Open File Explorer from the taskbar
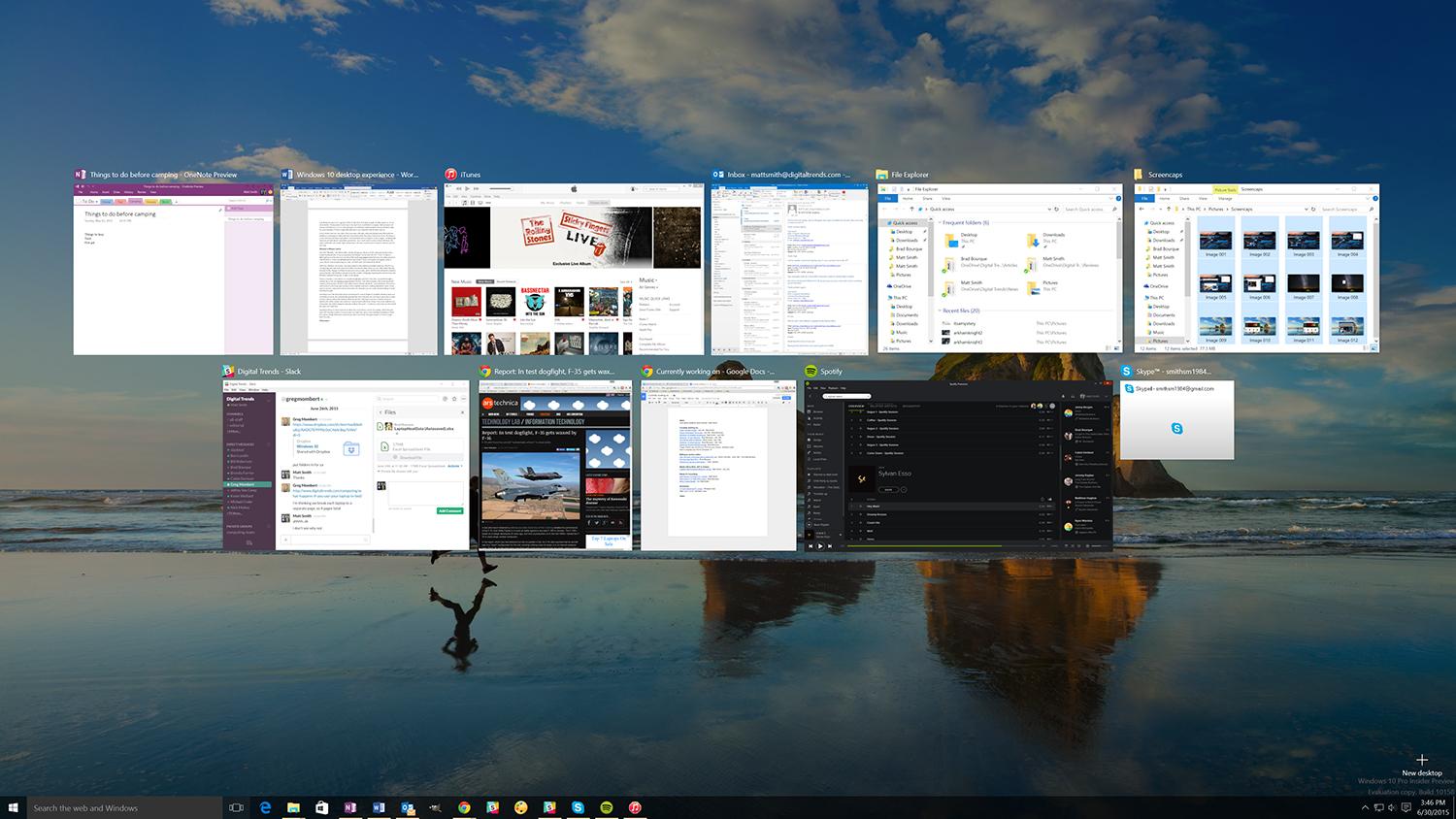Viewport: 1456px width, 819px height. (x=293, y=807)
